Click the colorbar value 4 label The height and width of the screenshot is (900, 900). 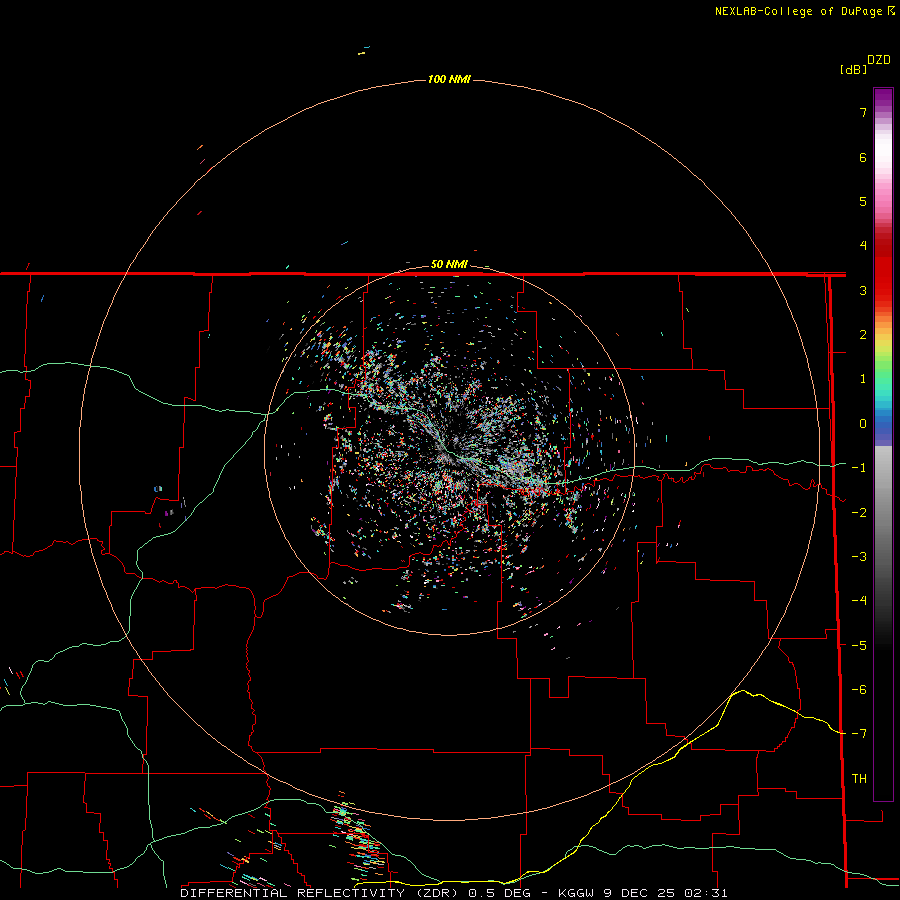863,246
